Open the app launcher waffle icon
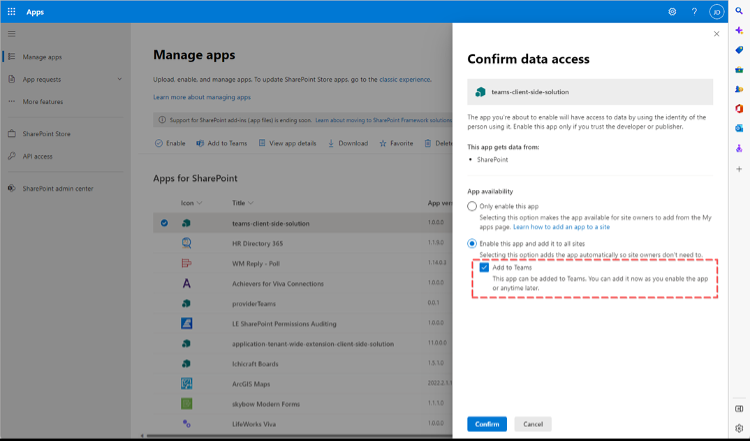The height and width of the screenshot is (441, 750). [11, 11]
